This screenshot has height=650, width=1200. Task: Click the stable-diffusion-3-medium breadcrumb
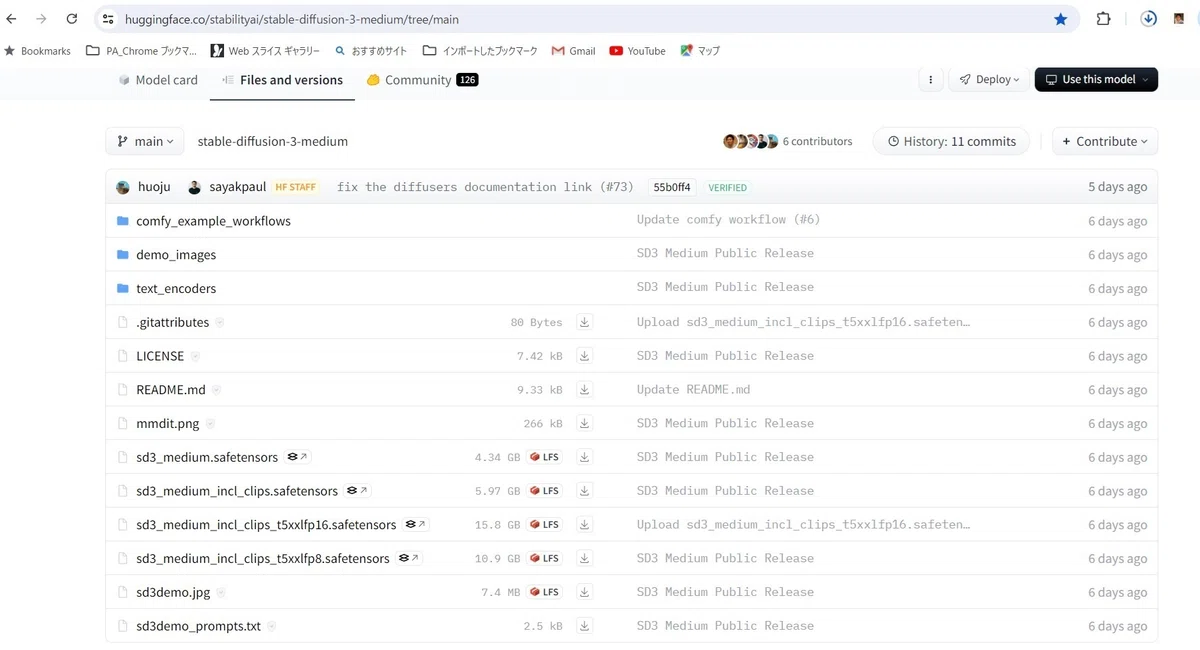[273, 141]
